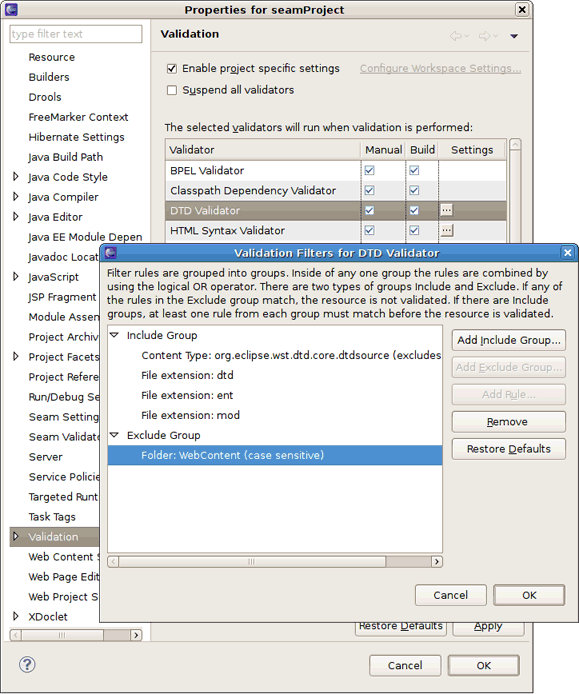The height and width of the screenshot is (694, 579).
Task: Toggle Manual checkbox for Classpath Dependency Validator
Action: [370, 190]
